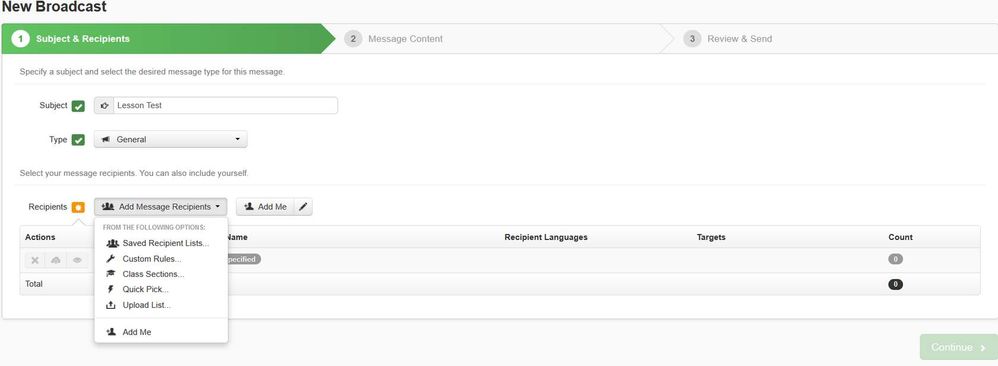Click the remove X icon in the Actions row
The width and height of the screenshot is (998, 366).
35,260
